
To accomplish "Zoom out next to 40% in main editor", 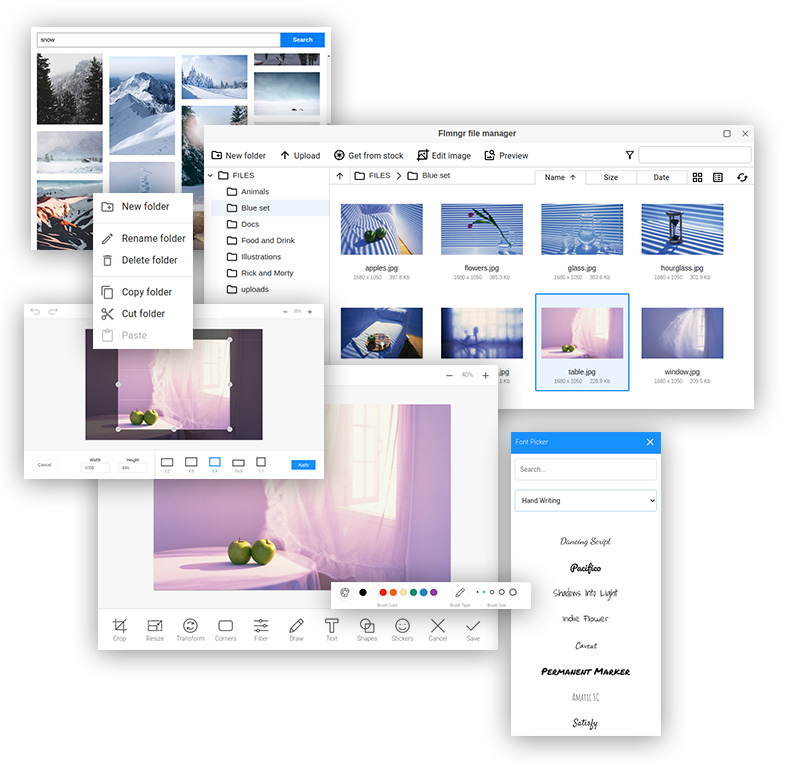I will coord(449,375).
